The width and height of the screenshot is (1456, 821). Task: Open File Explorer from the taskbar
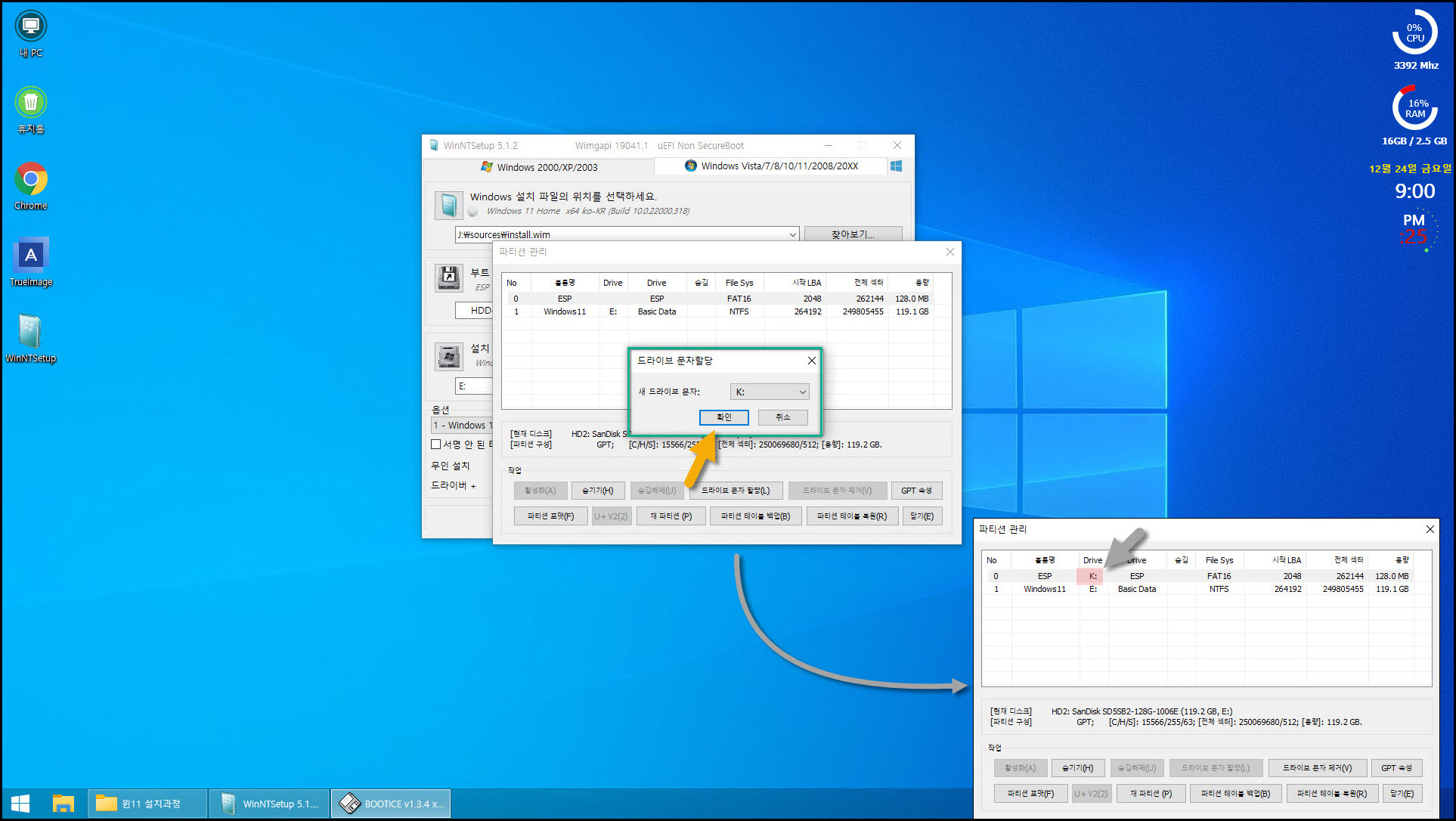coord(63,804)
